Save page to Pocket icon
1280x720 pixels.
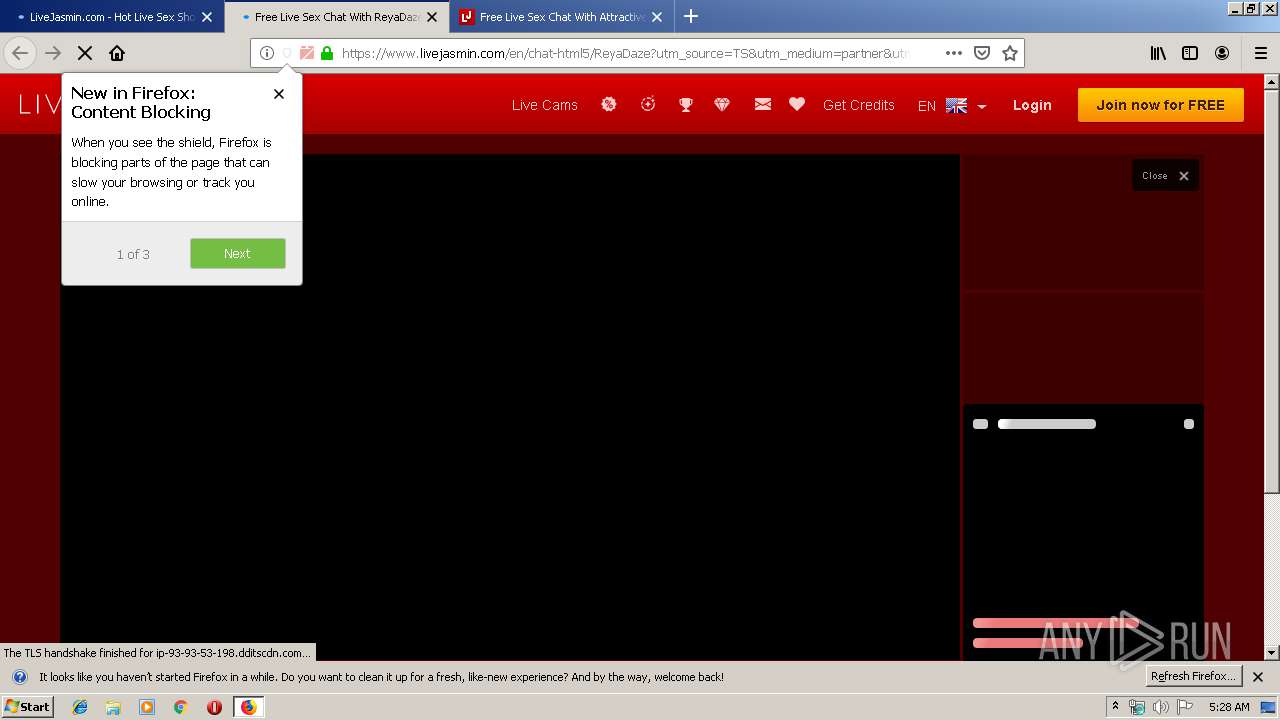tap(982, 53)
